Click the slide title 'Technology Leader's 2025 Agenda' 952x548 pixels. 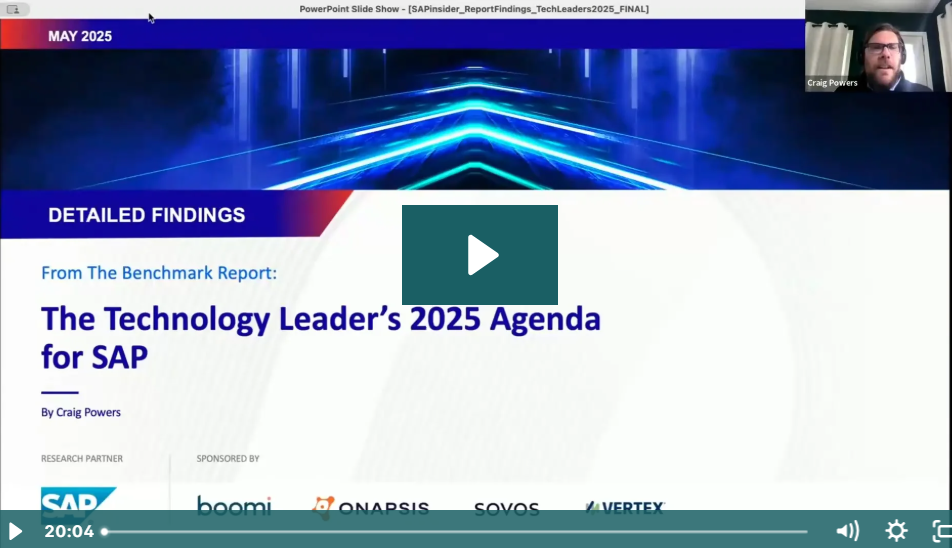[x=321, y=337]
